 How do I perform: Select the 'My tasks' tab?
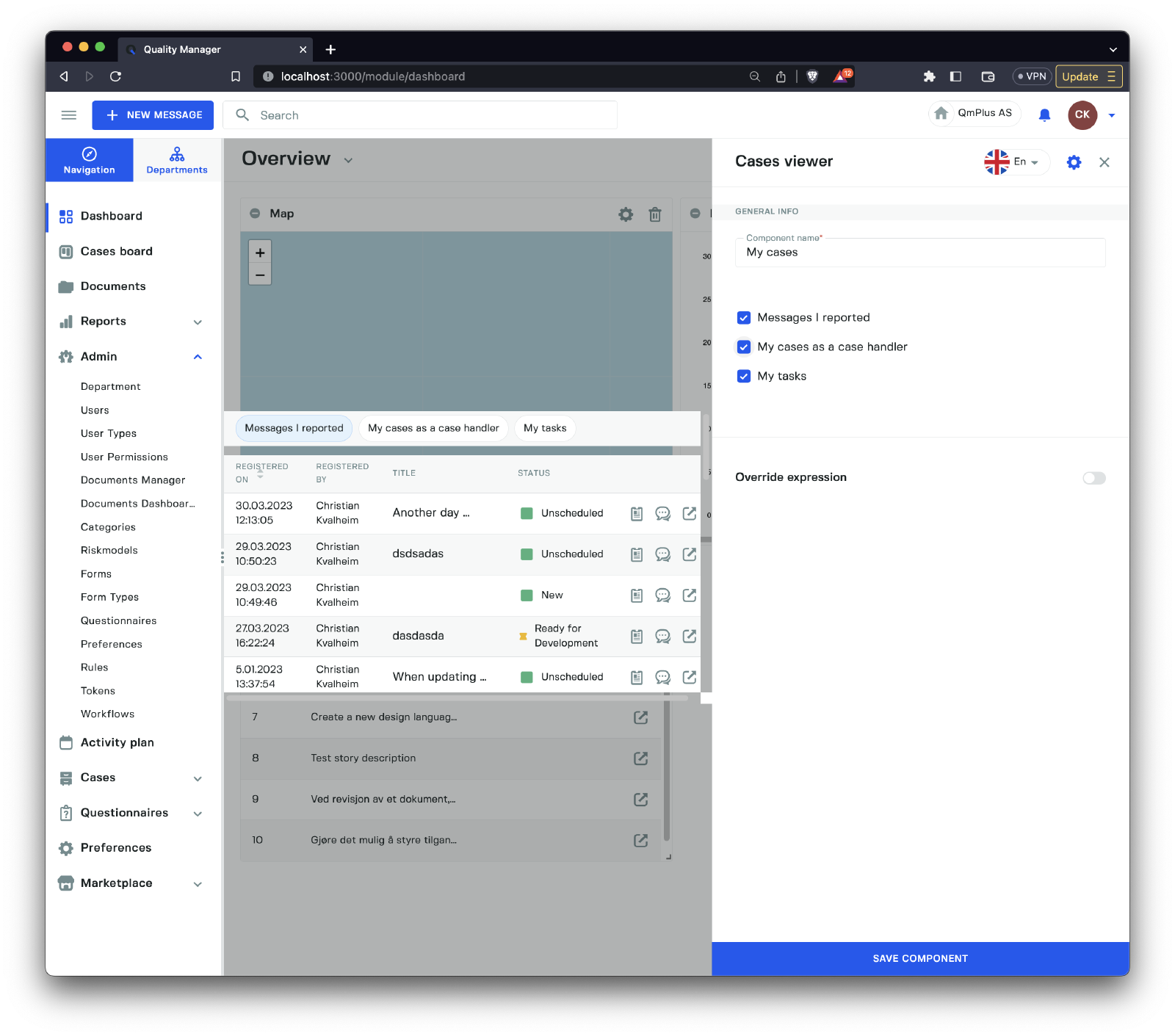[545, 428]
